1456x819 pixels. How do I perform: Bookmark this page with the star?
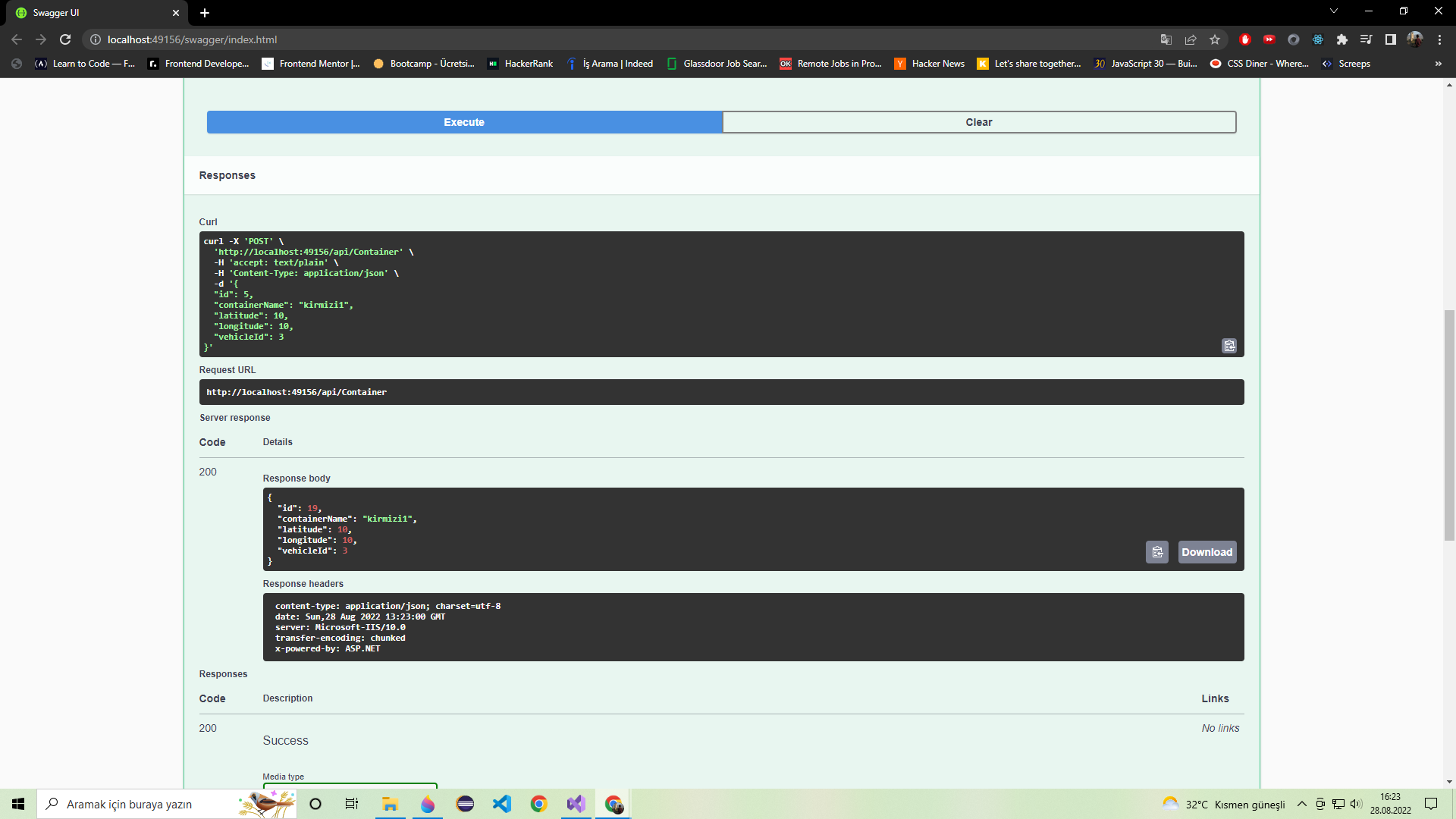point(1216,39)
